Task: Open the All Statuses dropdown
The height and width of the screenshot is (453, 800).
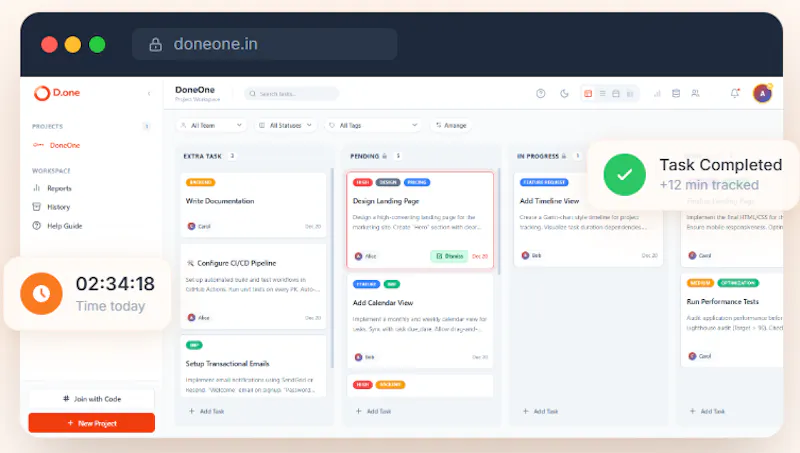Action: [285, 125]
